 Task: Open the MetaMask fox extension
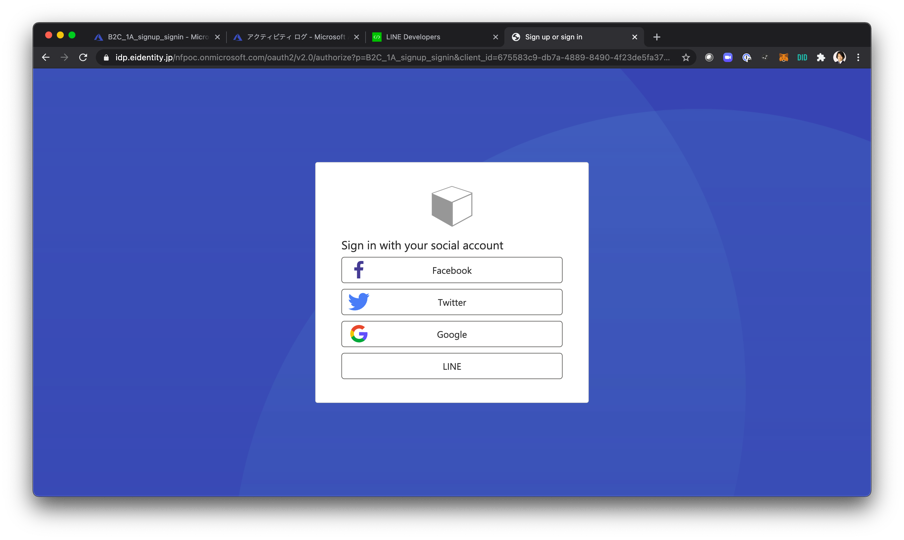click(784, 57)
